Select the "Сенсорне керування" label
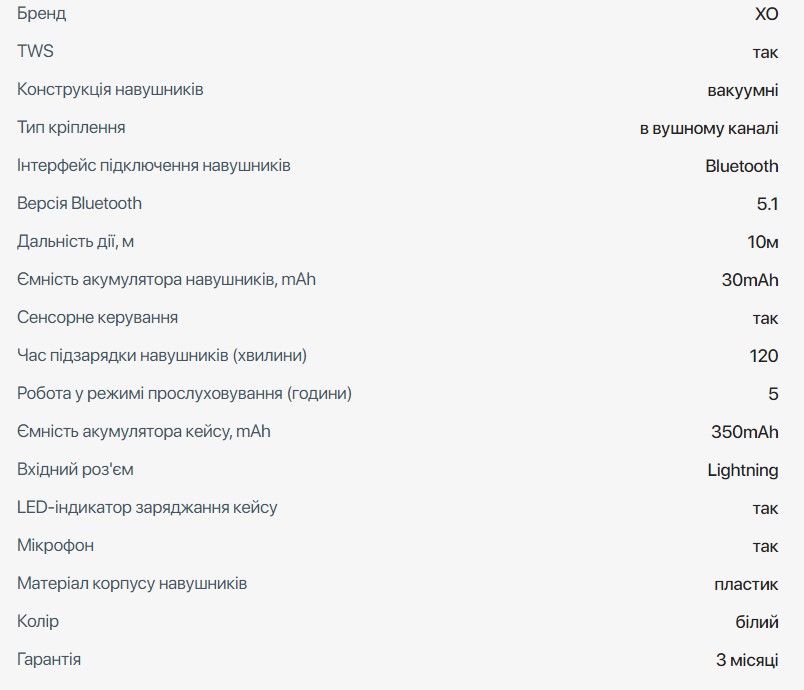The image size is (804, 690). 97,317
